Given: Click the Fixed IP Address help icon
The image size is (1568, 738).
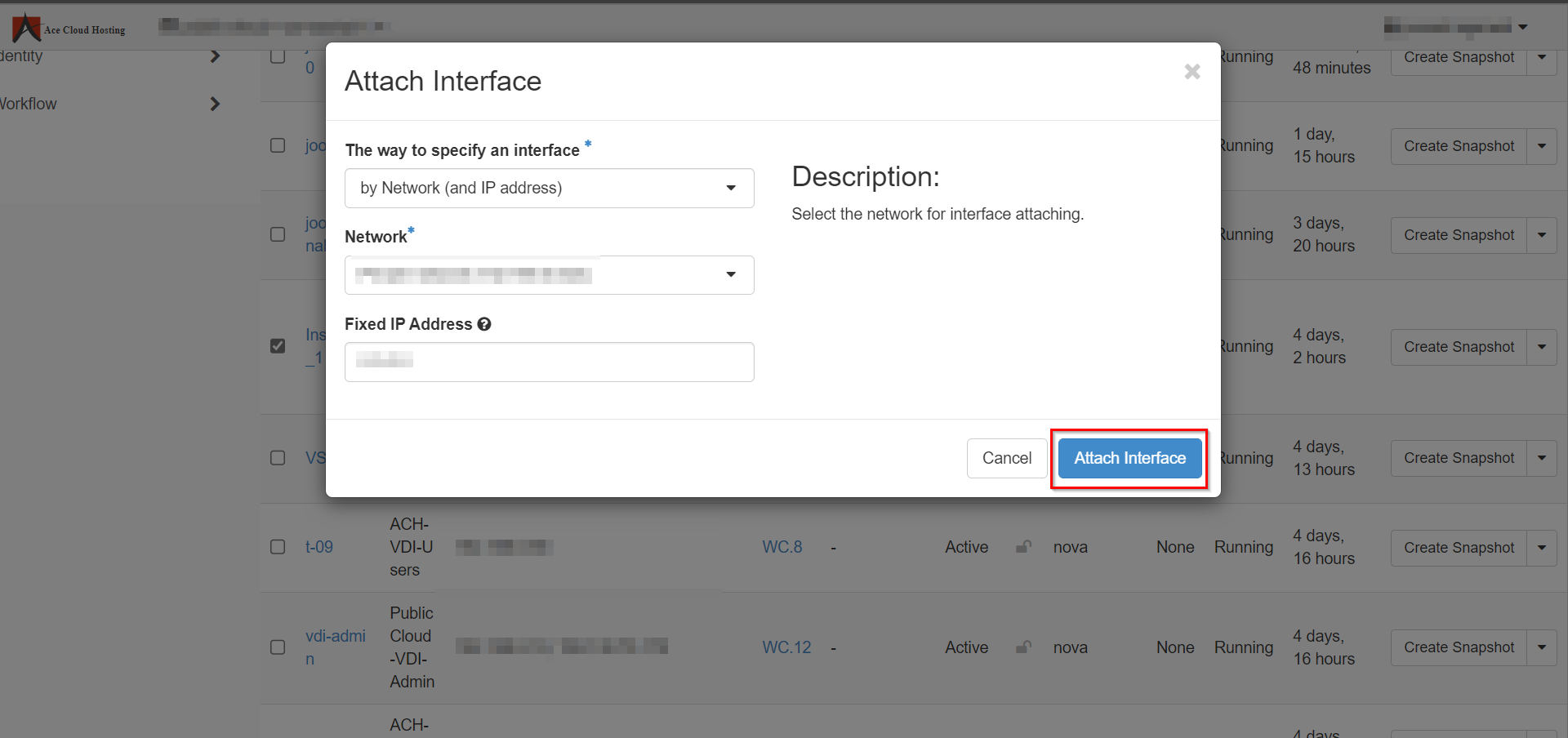Looking at the screenshot, I should [x=484, y=324].
